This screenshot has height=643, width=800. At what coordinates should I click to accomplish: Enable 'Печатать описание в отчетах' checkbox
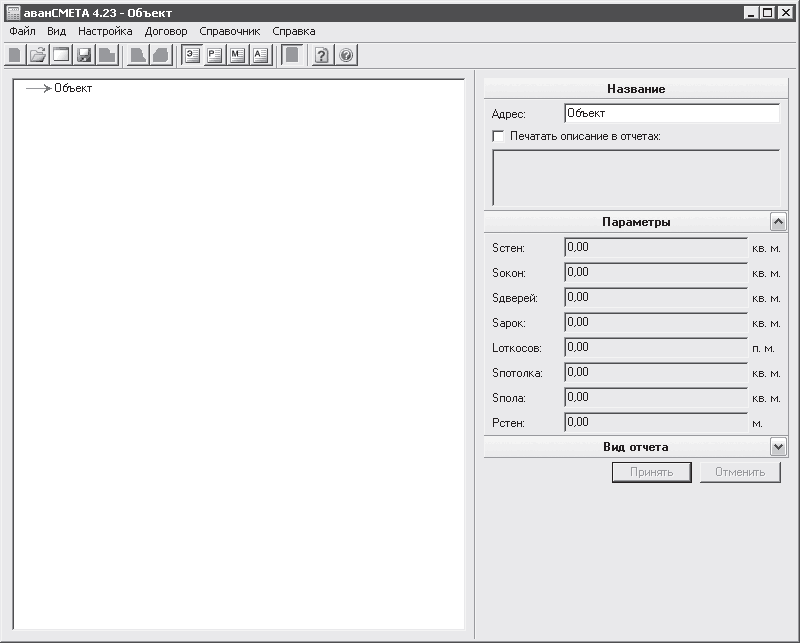pyautogui.click(x=498, y=136)
